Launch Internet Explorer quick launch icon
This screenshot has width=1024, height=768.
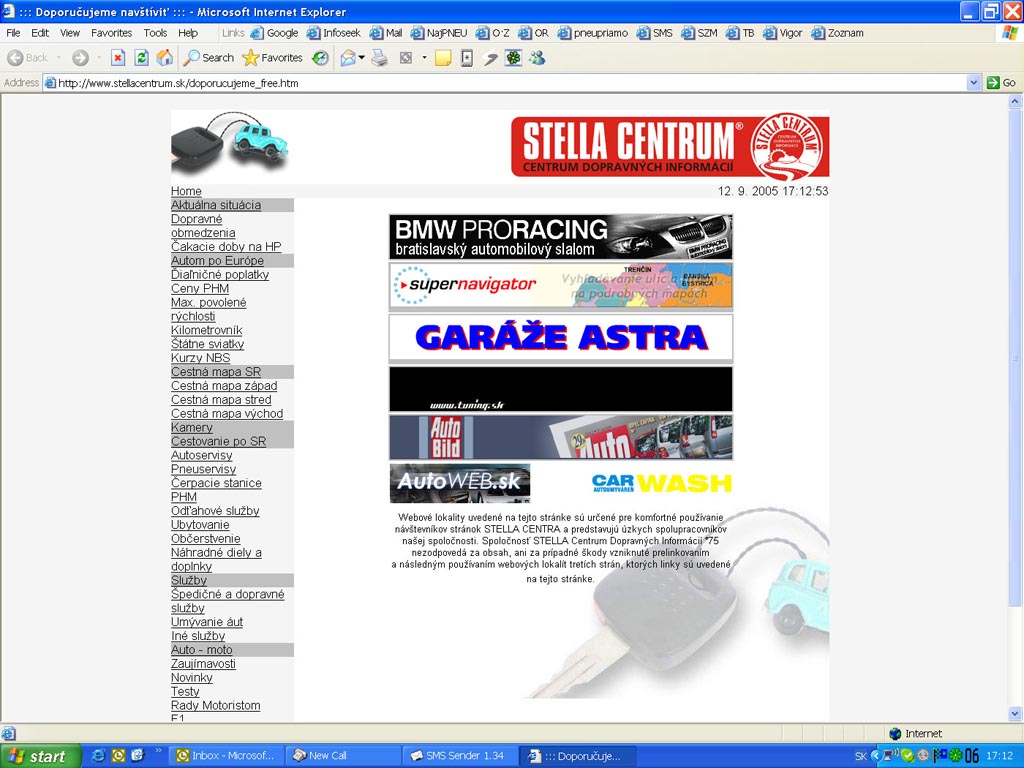click(98, 756)
